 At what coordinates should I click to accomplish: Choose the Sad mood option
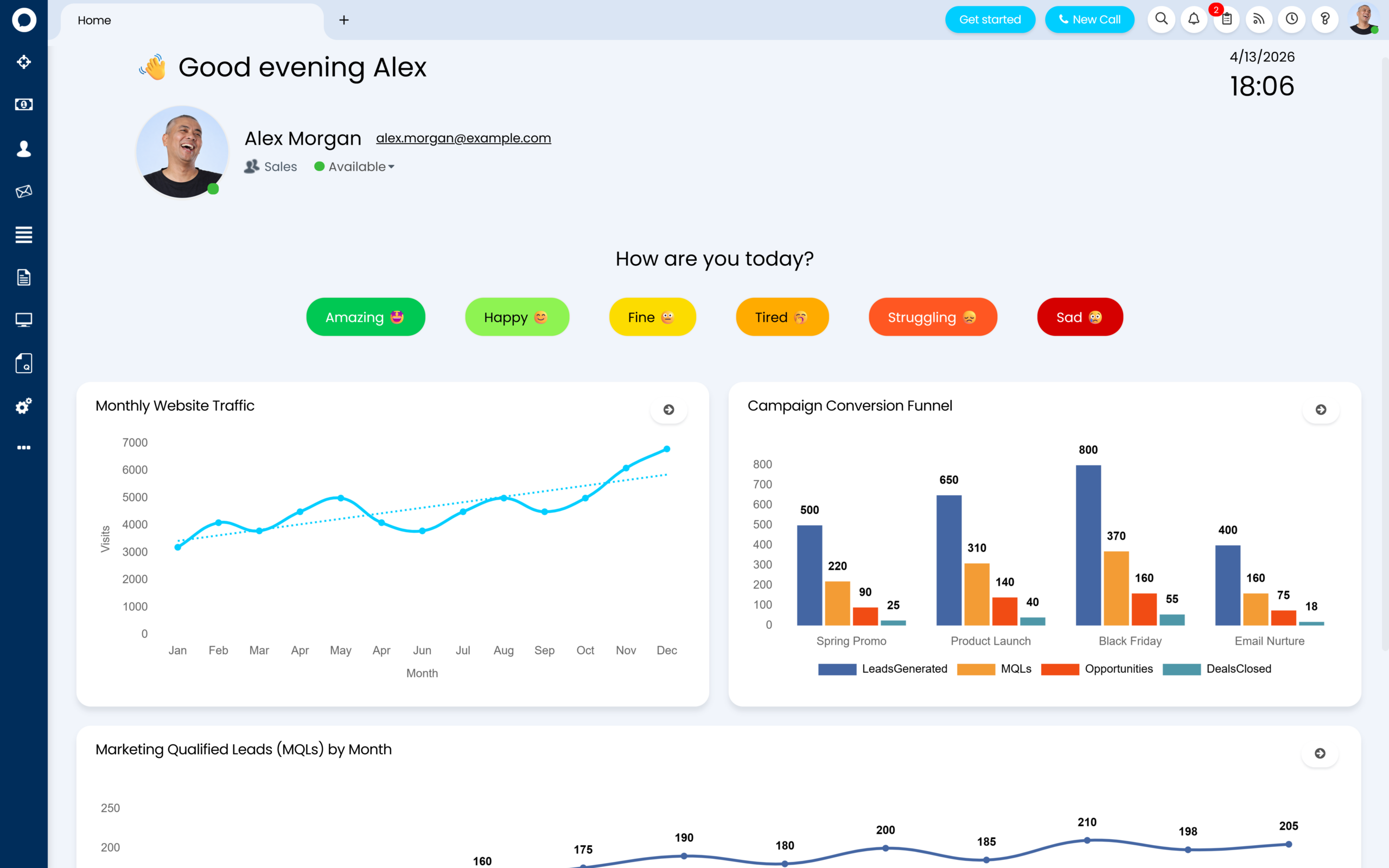click(1079, 317)
